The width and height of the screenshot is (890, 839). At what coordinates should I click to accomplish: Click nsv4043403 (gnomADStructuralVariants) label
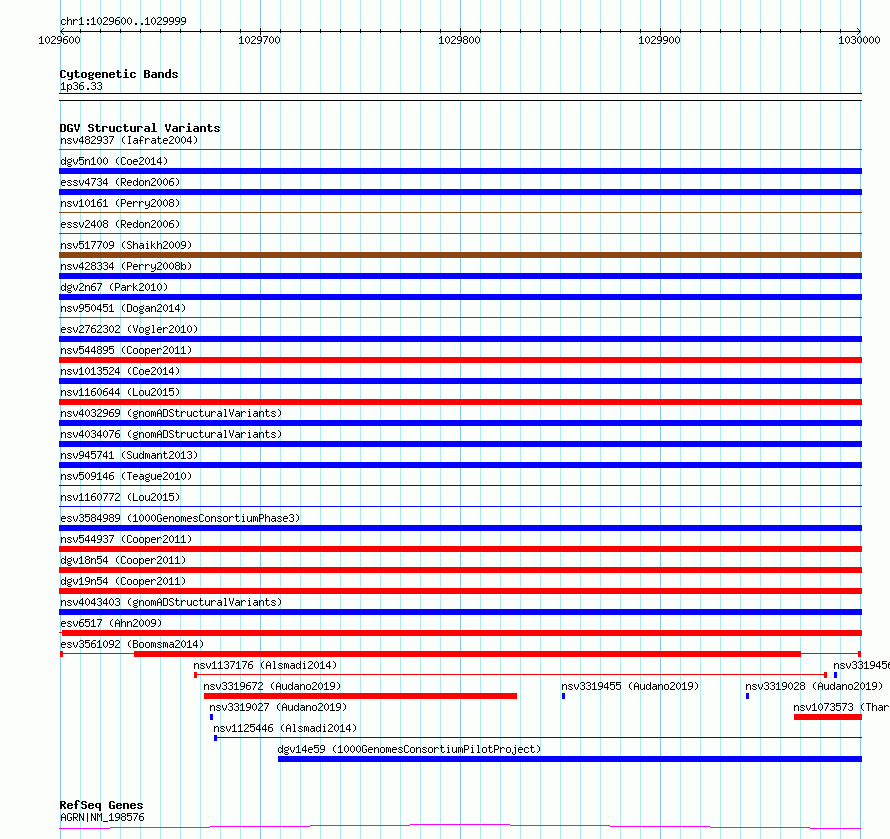(171, 602)
